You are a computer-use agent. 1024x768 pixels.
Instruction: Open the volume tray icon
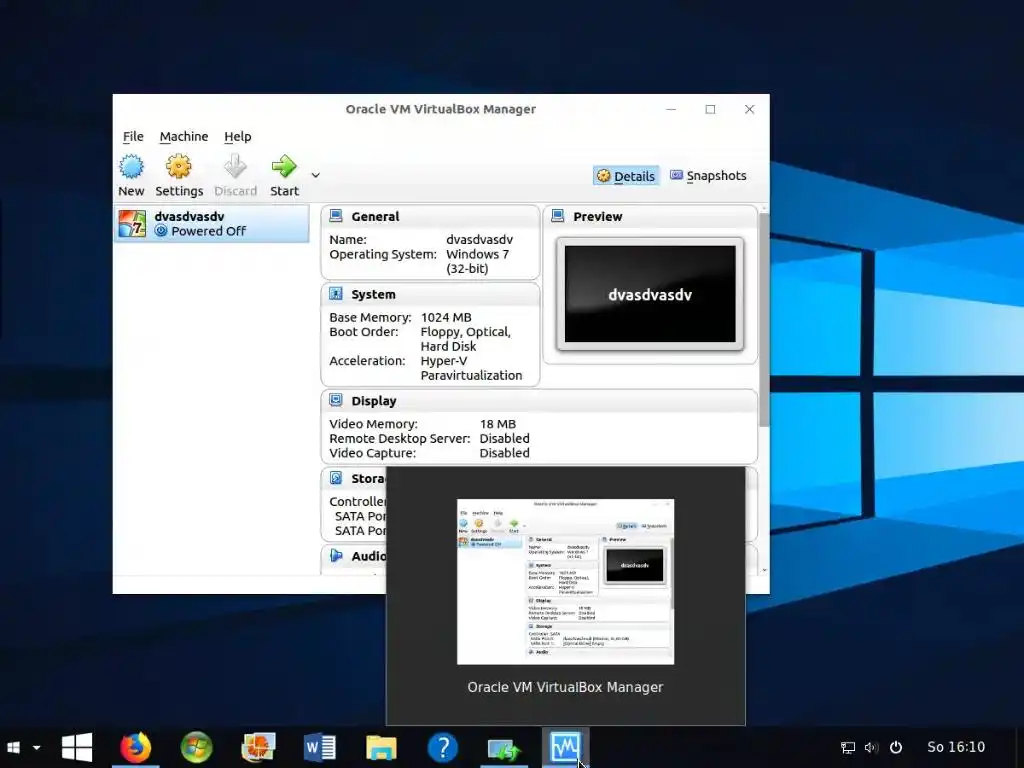[871, 747]
